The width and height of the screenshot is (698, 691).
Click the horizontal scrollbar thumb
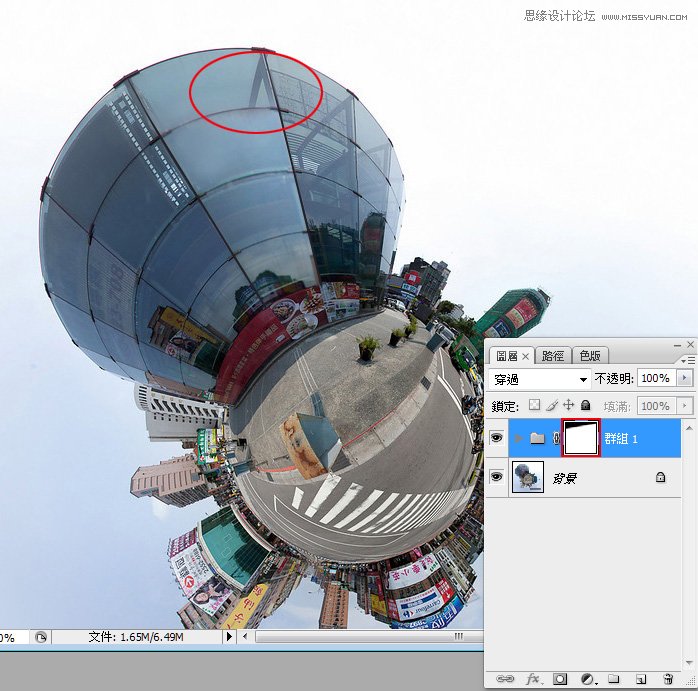(458, 636)
